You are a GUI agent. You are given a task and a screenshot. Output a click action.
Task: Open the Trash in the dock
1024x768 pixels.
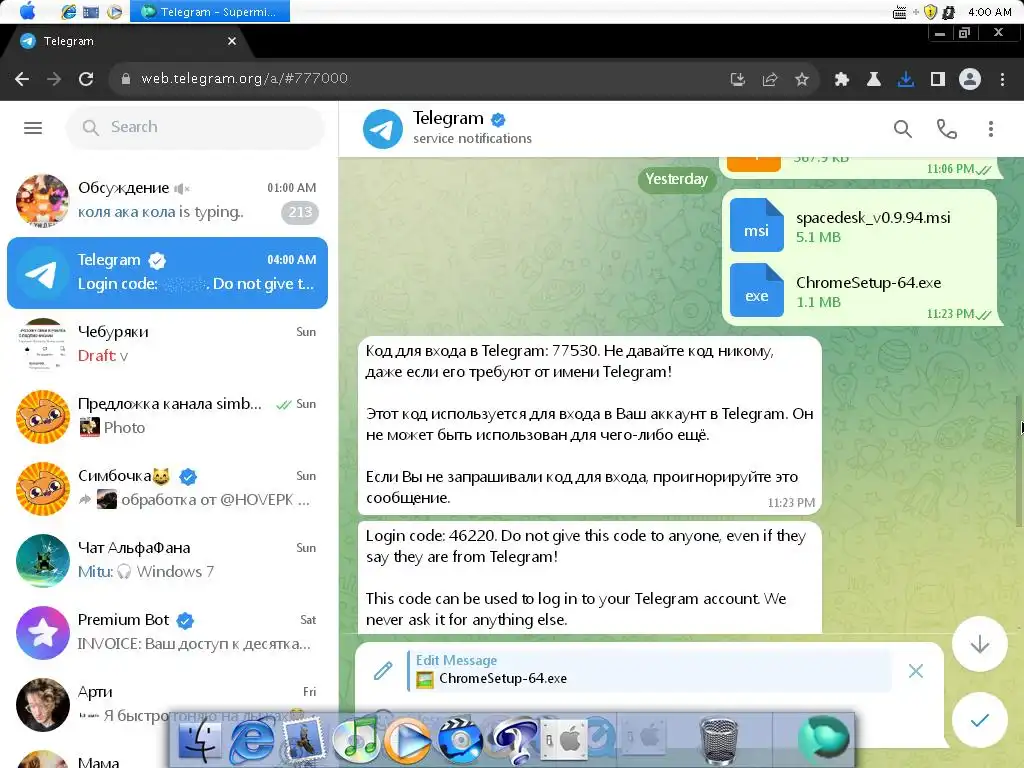719,741
